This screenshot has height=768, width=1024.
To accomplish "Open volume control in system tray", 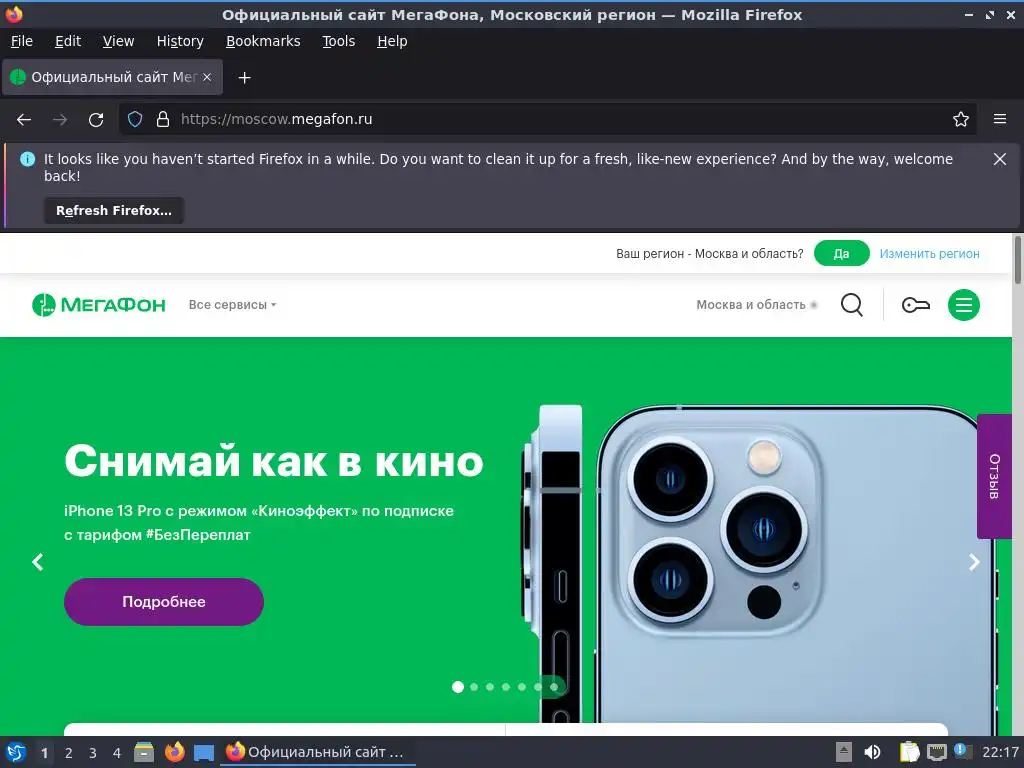I will [872, 752].
